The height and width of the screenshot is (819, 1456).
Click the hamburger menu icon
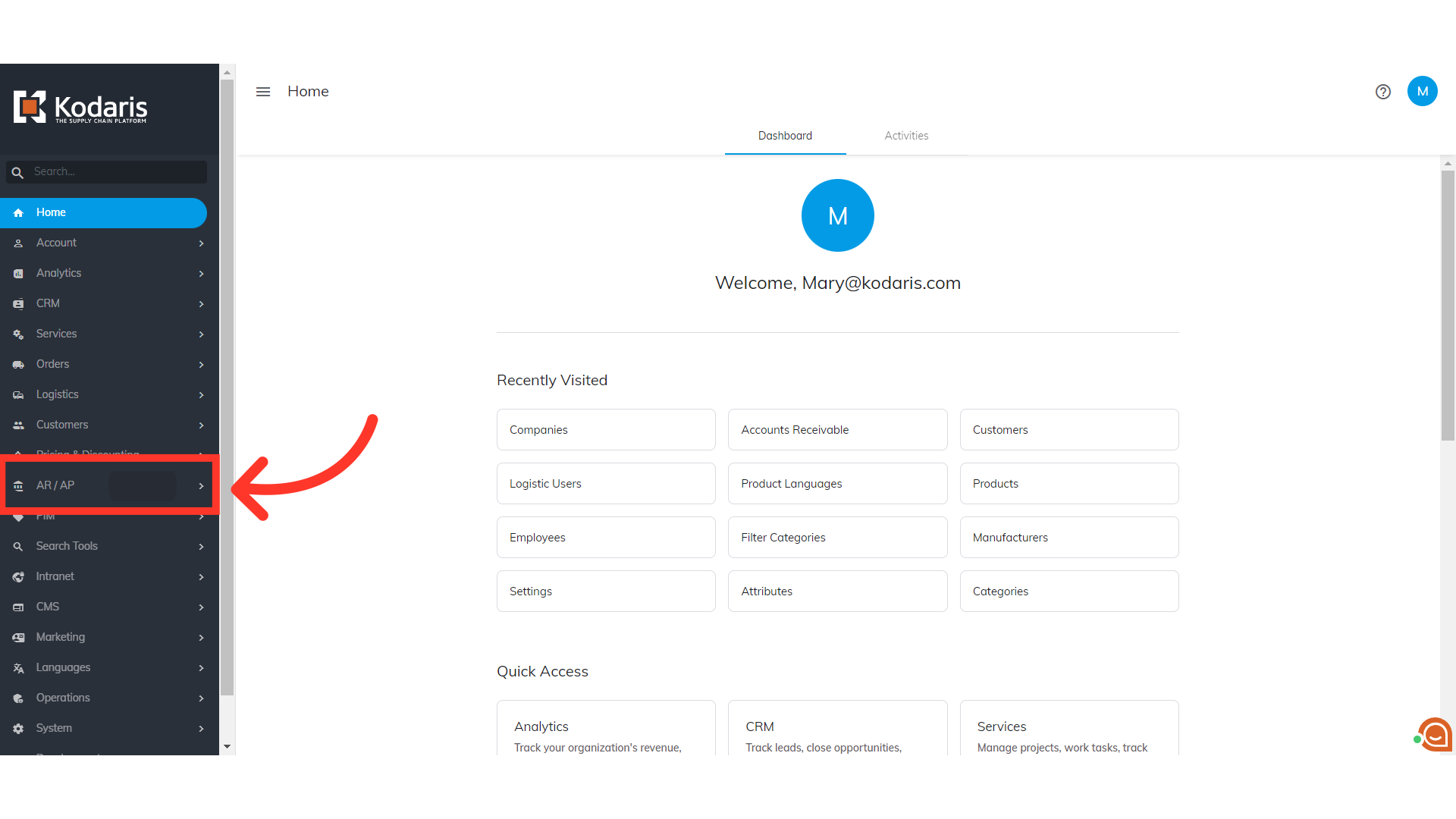(263, 92)
